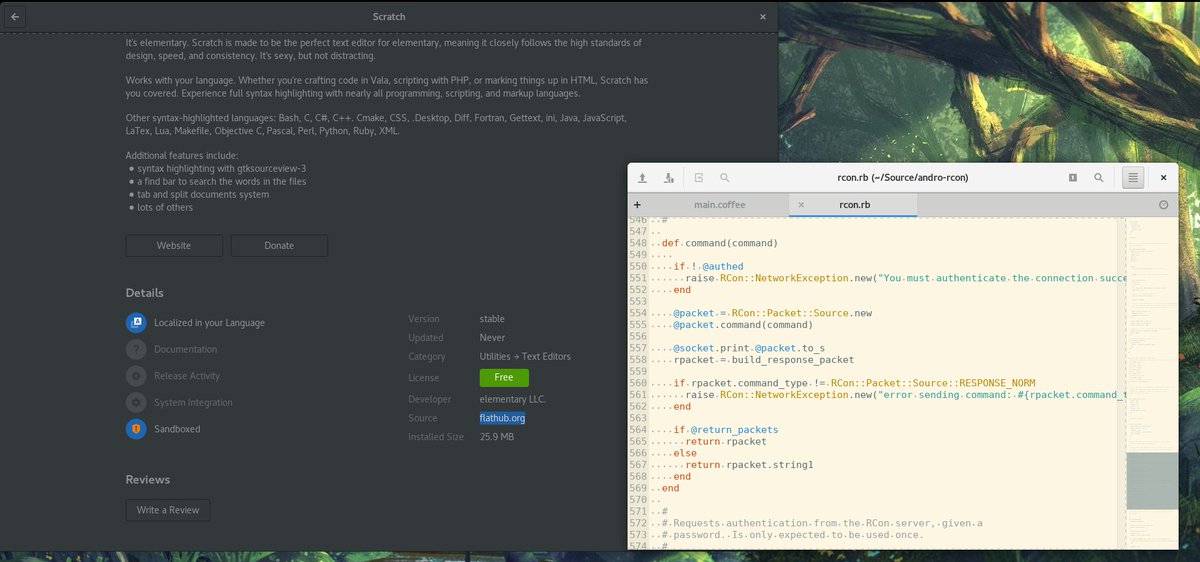Open find with the right magnifier icon
Image resolution: width=1200 pixels, height=562 pixels.
(x=1099, y=177)
